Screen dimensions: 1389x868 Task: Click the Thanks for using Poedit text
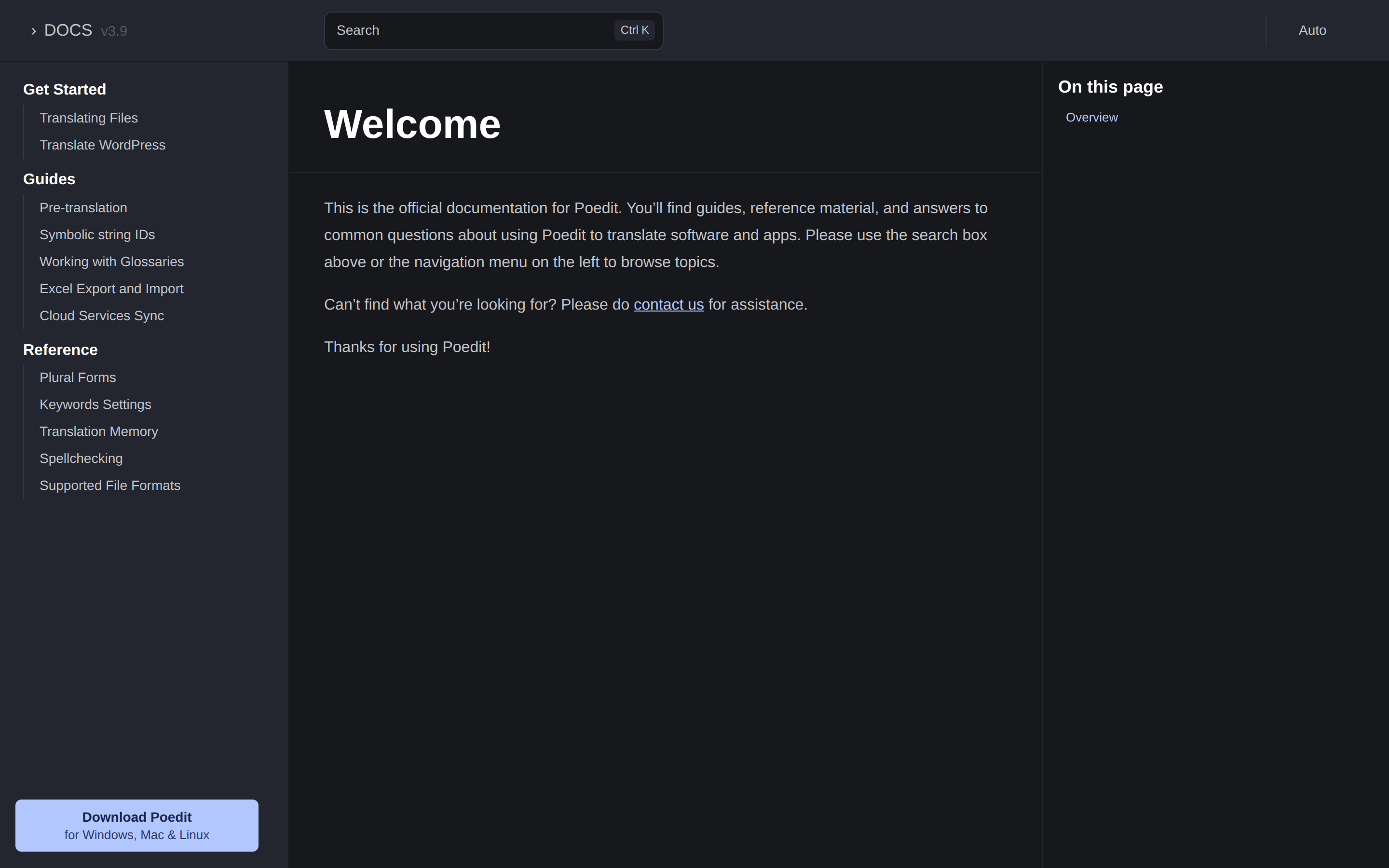pos(407,347)
